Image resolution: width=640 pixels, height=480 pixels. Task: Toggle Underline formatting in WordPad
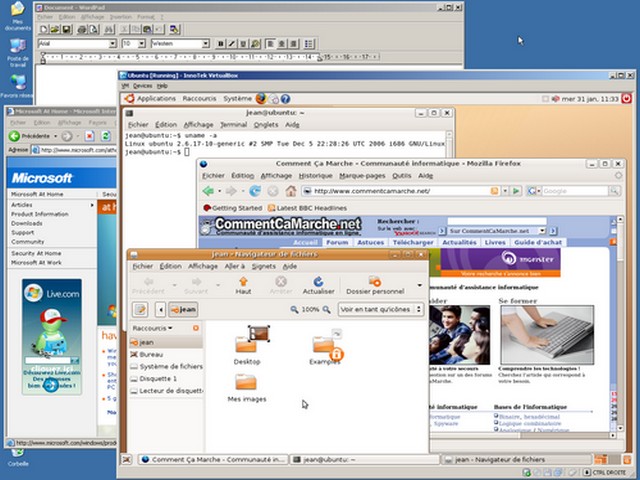[243, 44]
